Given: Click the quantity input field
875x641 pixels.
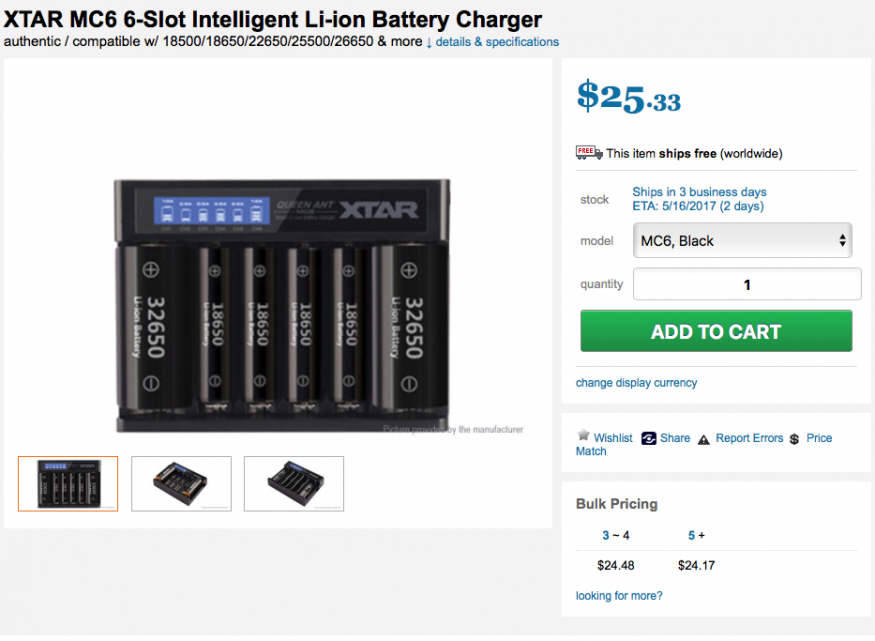Looking at the screenshot, I should pyautogui.click(x=746, y=284).
